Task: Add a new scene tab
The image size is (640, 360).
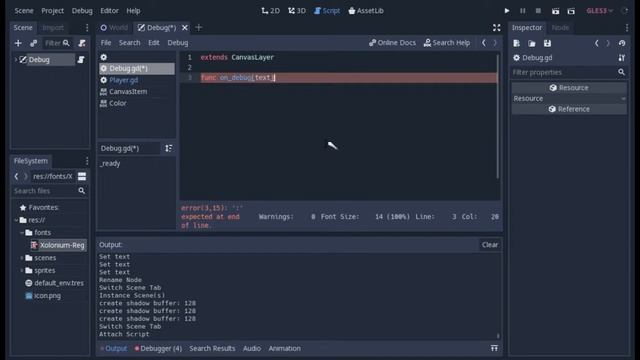Action: point(199,27)
